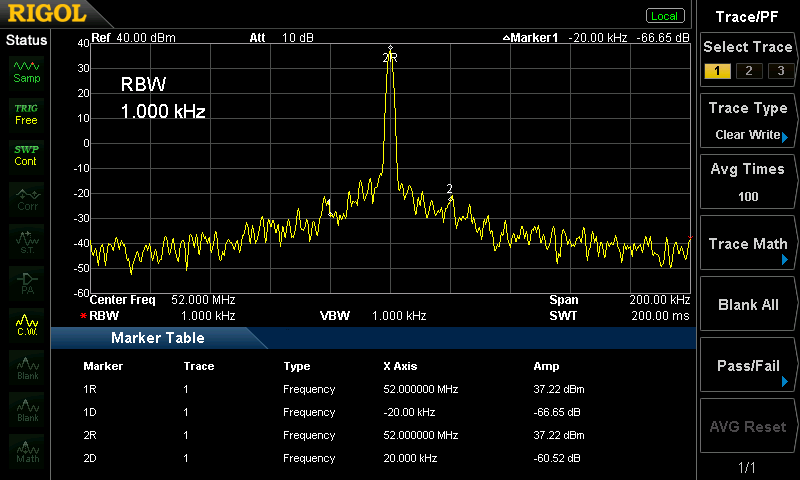The width and height of the screenshot is (800, 480).
Task: Click the Marker Table tab header
Action: click(157, 338)
